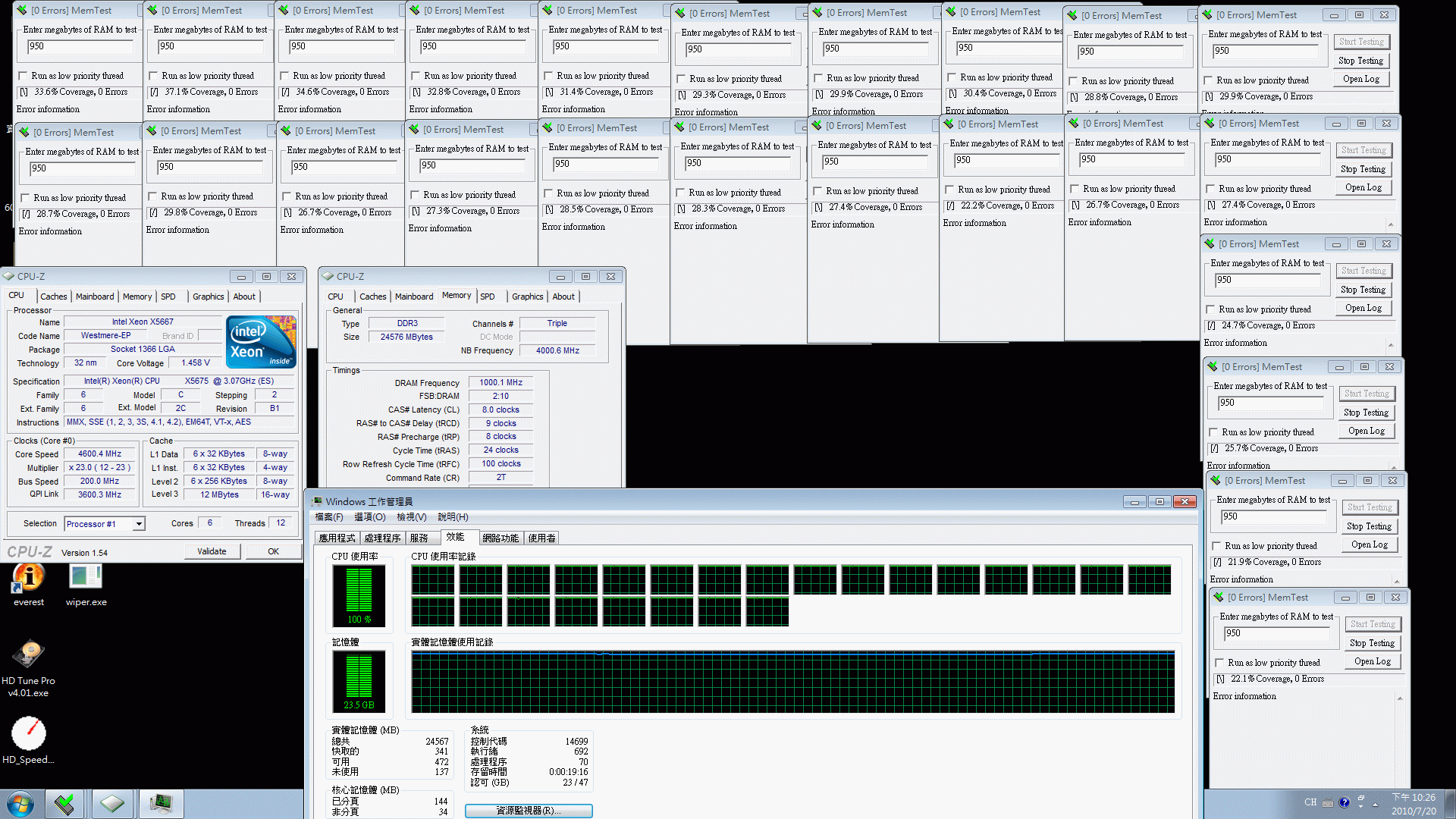Click the 實體記憶體使用記錄 history graph
Screen dimensions: 1456x819
point(792,682)
